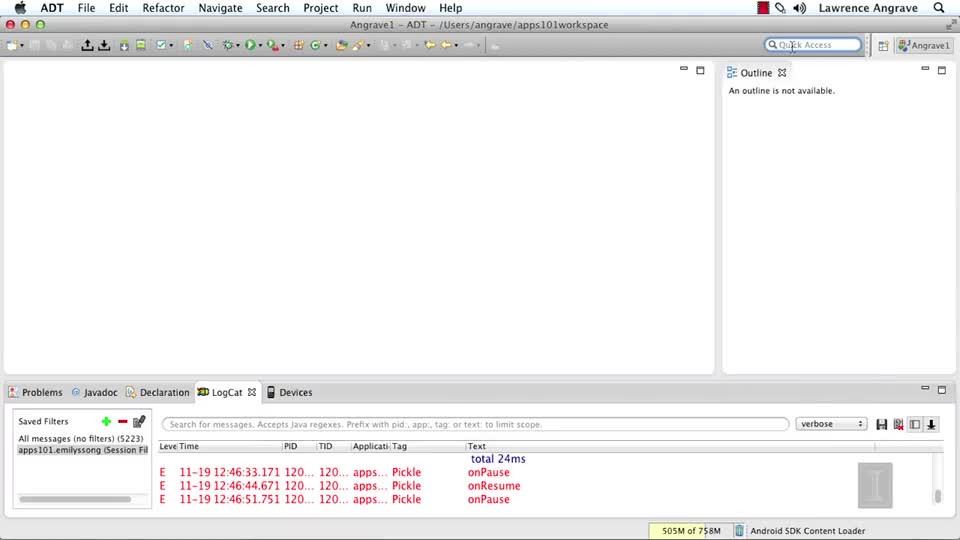This screenshot has height=540, width=960.
Task: Click the New wizard toolbar icon
Action: pyautogui.click(x=11, y=45)
